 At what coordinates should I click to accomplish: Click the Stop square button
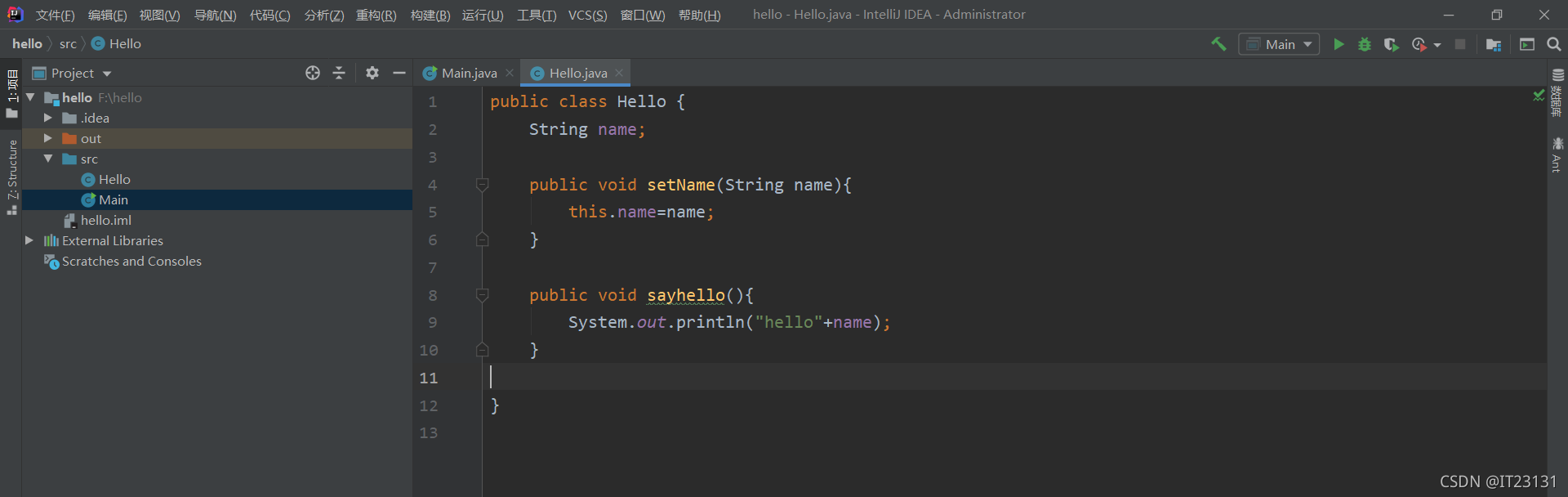pos(1460,44)
